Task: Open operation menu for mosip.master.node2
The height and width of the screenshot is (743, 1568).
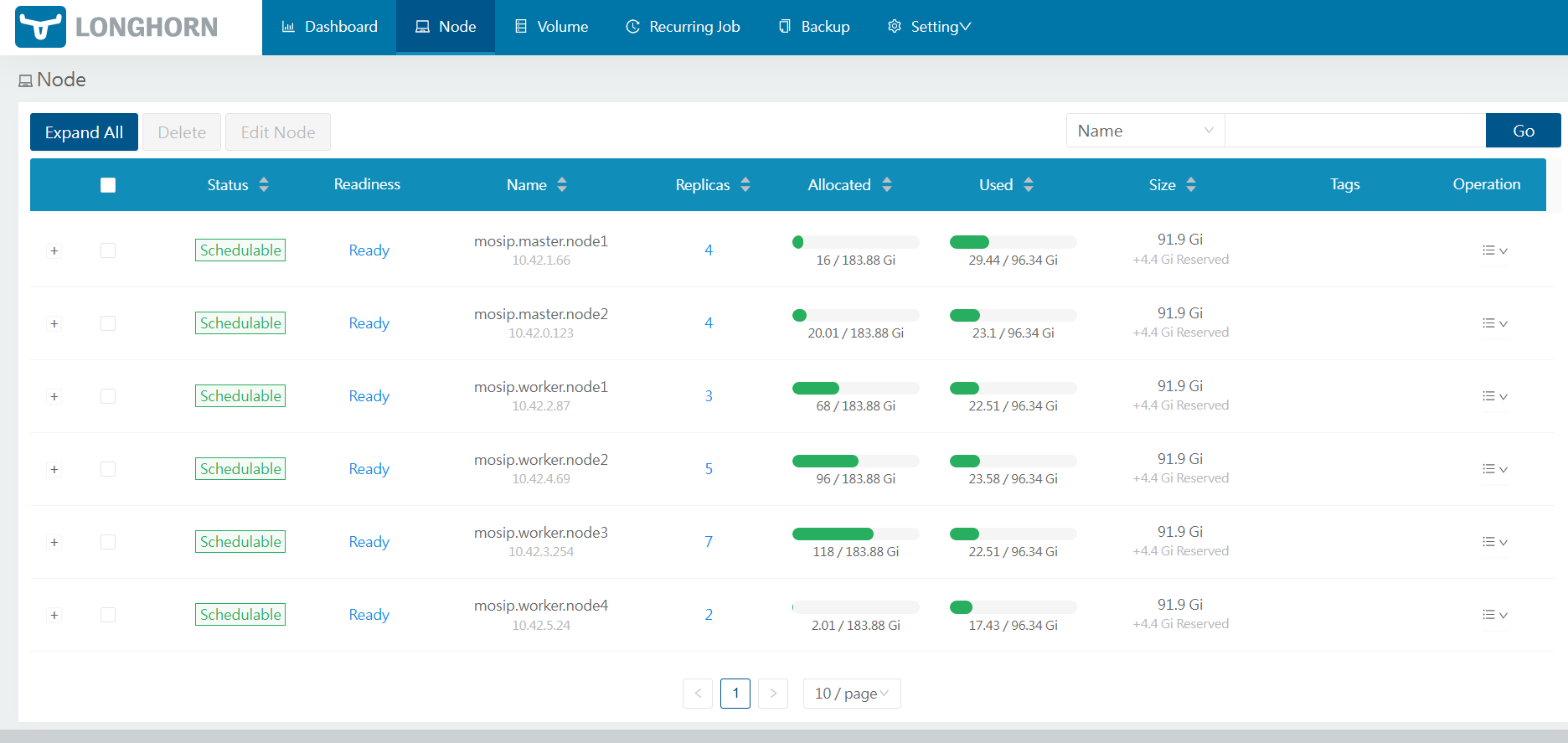Action: [x=1494, y=323]
